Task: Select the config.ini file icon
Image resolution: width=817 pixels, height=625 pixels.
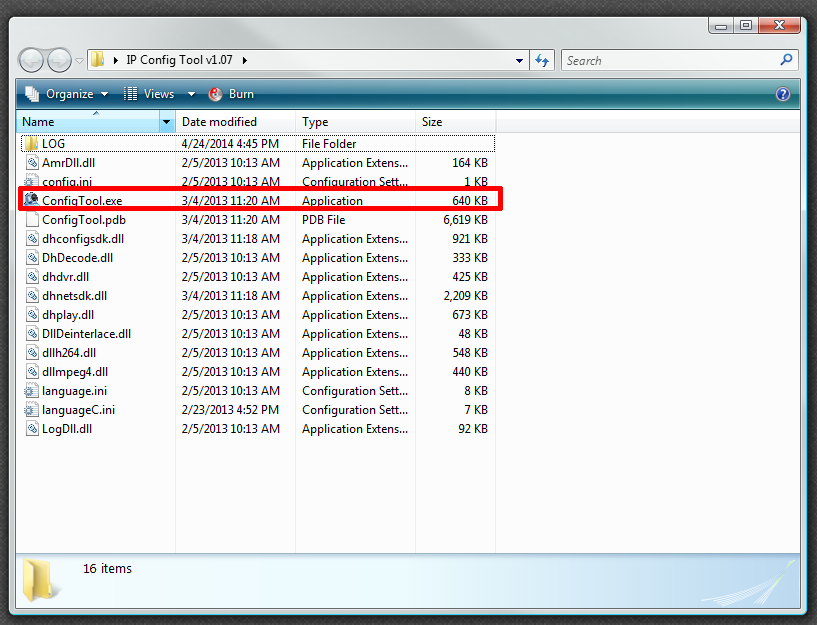Action: click(31, 182)
